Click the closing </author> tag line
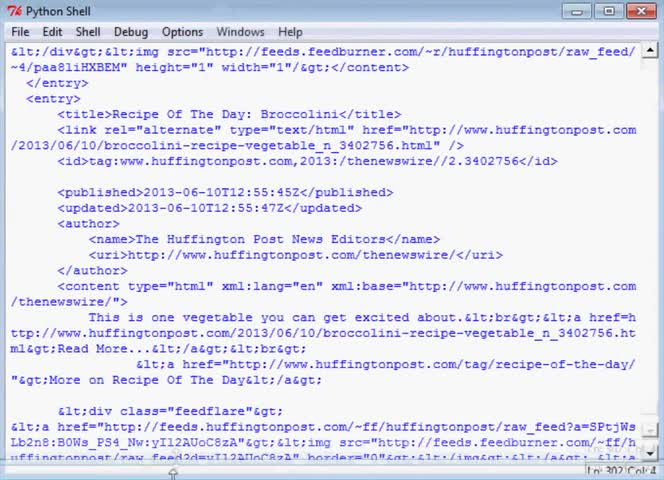The image size is (664, 480). click(x=92, y=271)
